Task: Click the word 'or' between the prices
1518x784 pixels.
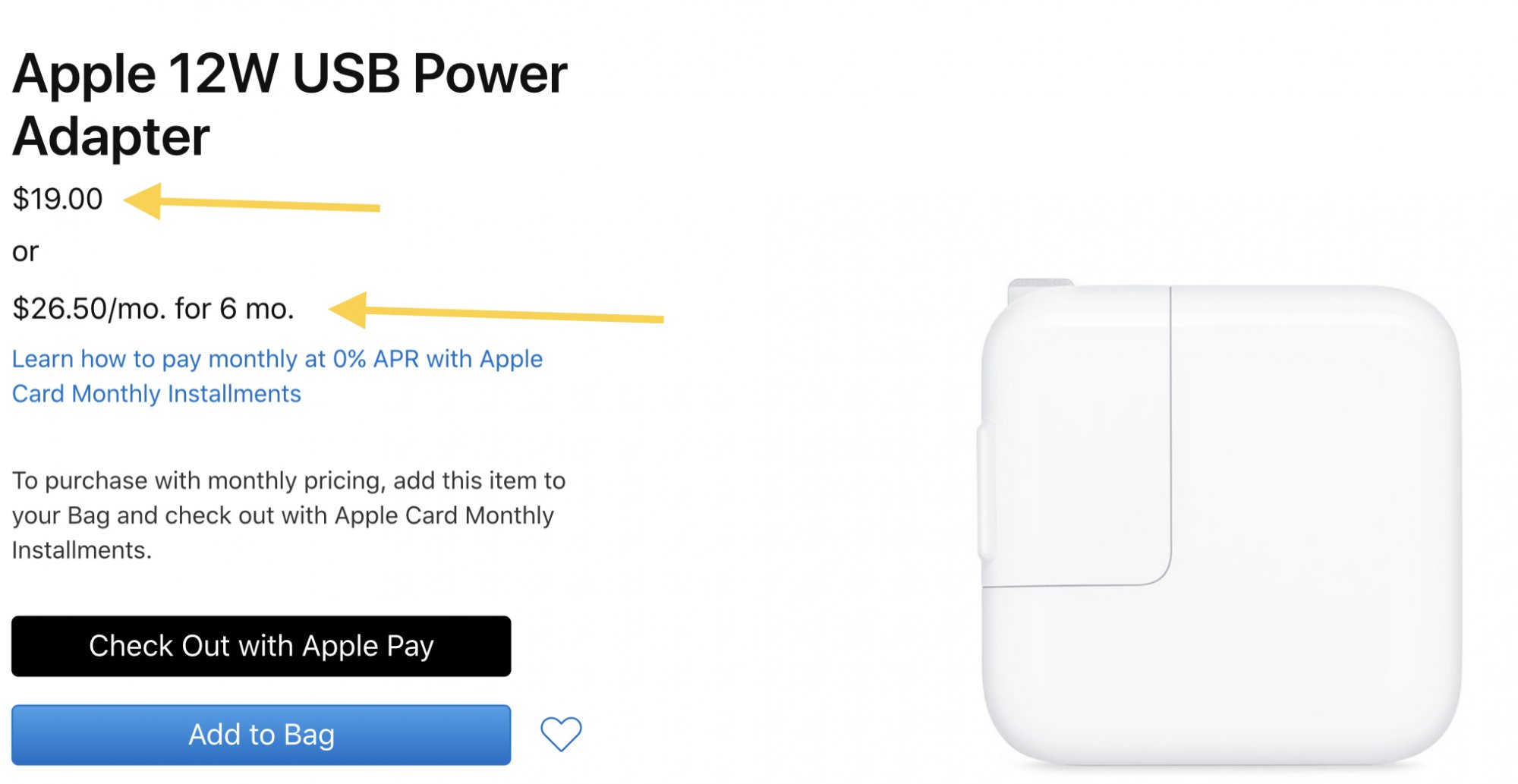Action: 25,252
